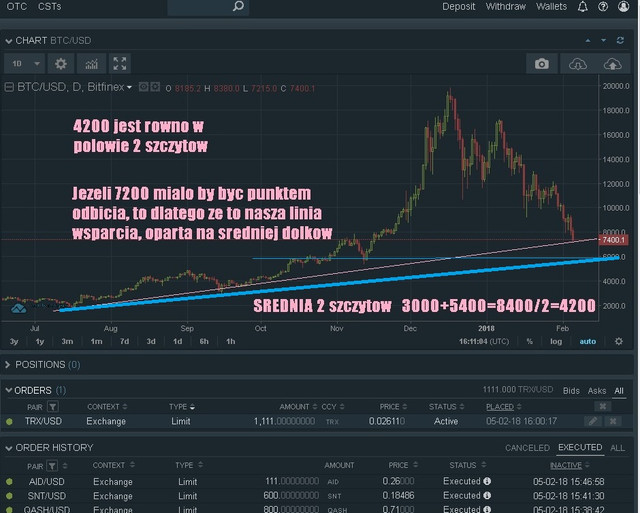Open chart settings gear icon
The width and height of the screenshot is (640, 513).
[x=61, y=64]
